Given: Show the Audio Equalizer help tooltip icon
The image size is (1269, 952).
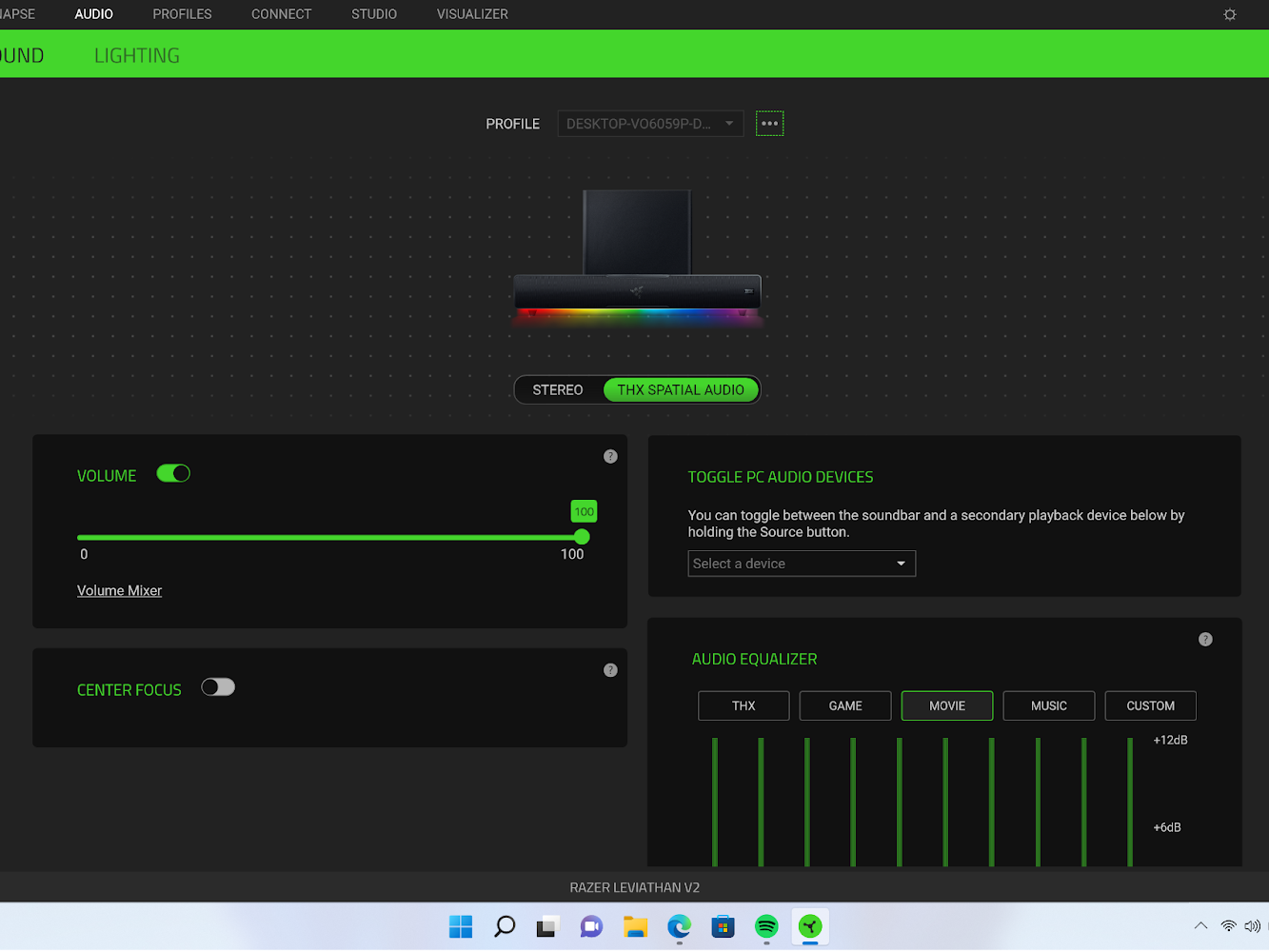Looking at the screenshot, I should (x=1205, y=640).
